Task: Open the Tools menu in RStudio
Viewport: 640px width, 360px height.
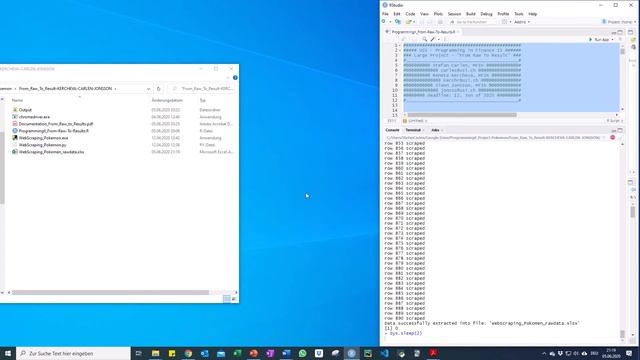Action: click(518, 14)
